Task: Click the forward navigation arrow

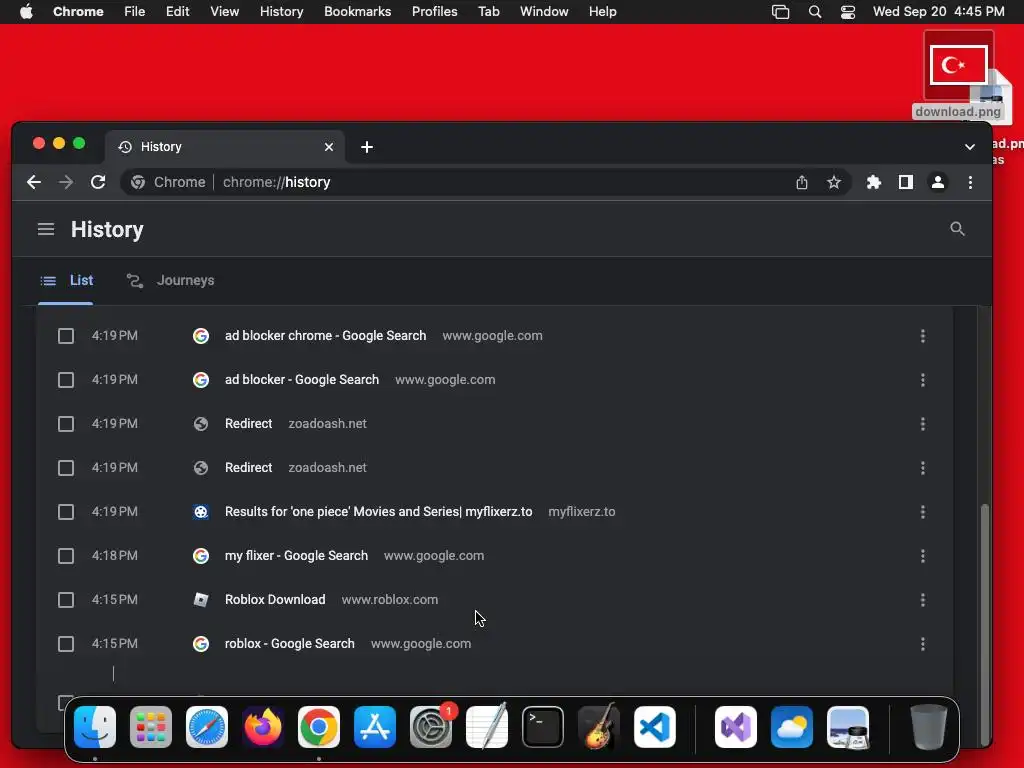Action: click(x=66, y=182)
